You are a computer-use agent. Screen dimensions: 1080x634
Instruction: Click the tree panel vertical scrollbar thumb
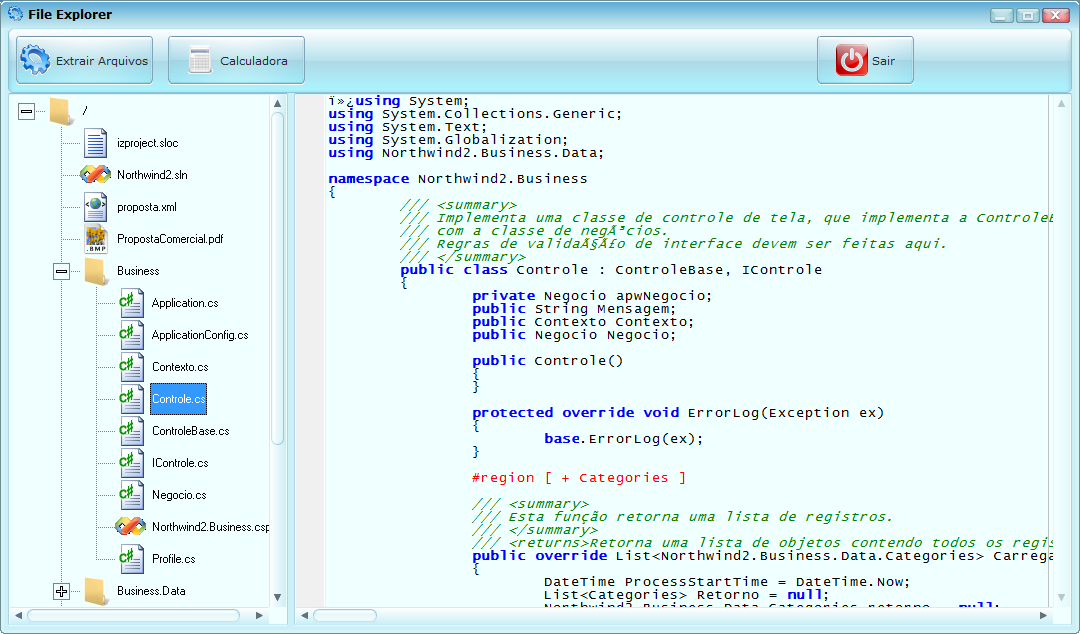[278, 278]
